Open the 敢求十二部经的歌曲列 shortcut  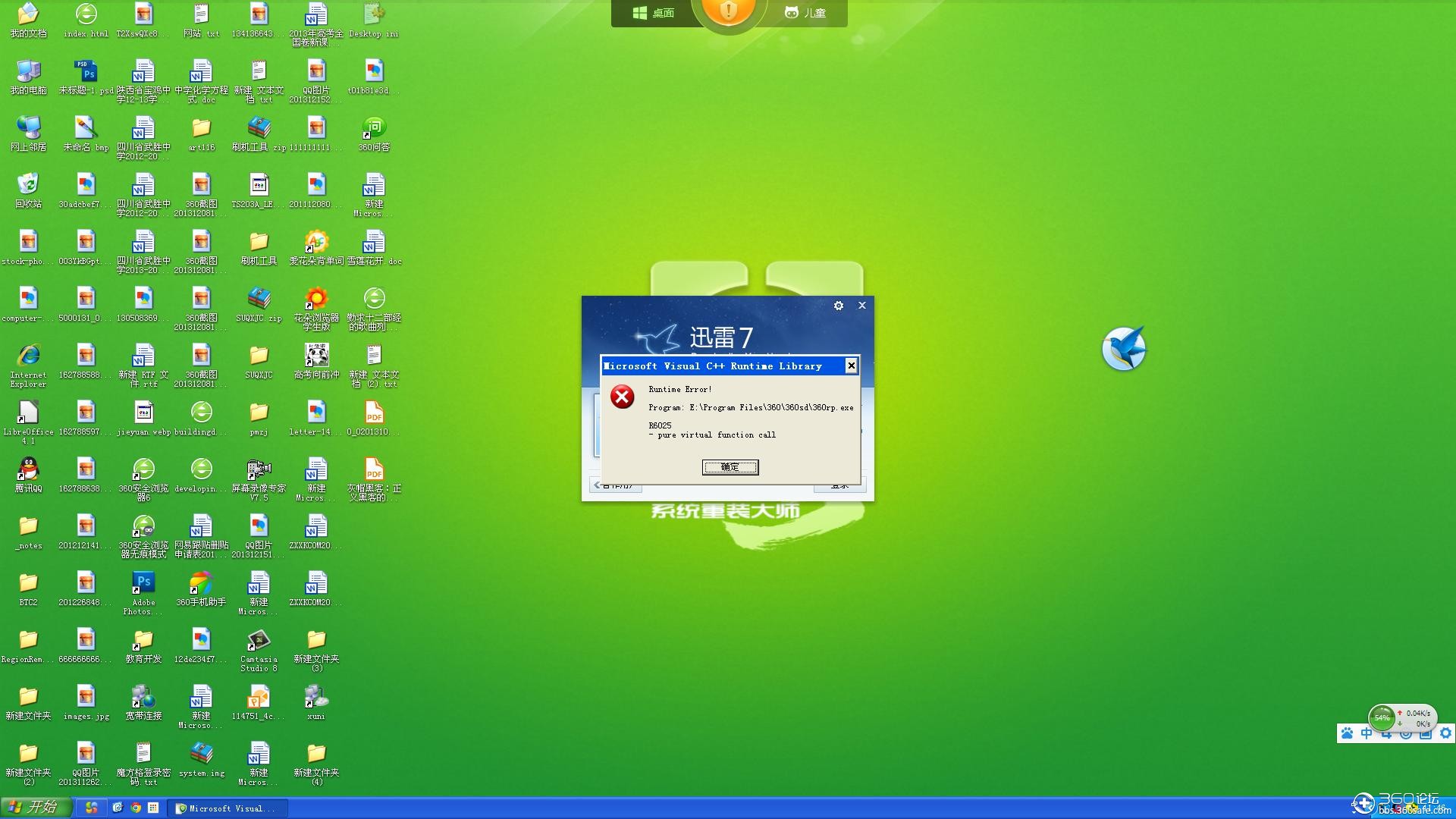pos(374,309)
